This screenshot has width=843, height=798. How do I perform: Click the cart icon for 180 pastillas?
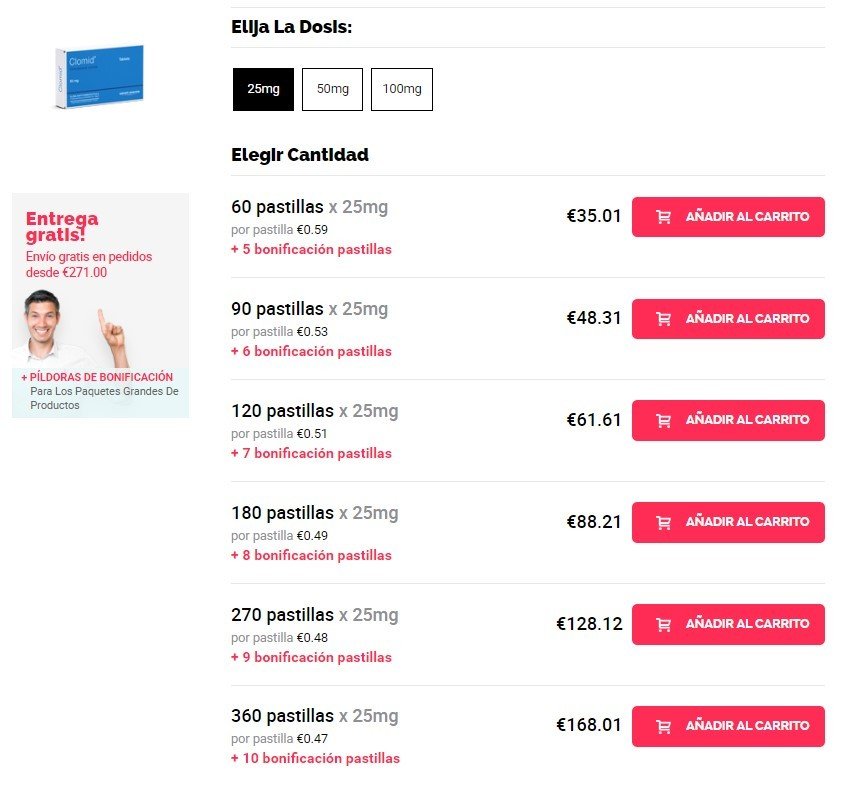pyautogui.click(x=663, y=523)
